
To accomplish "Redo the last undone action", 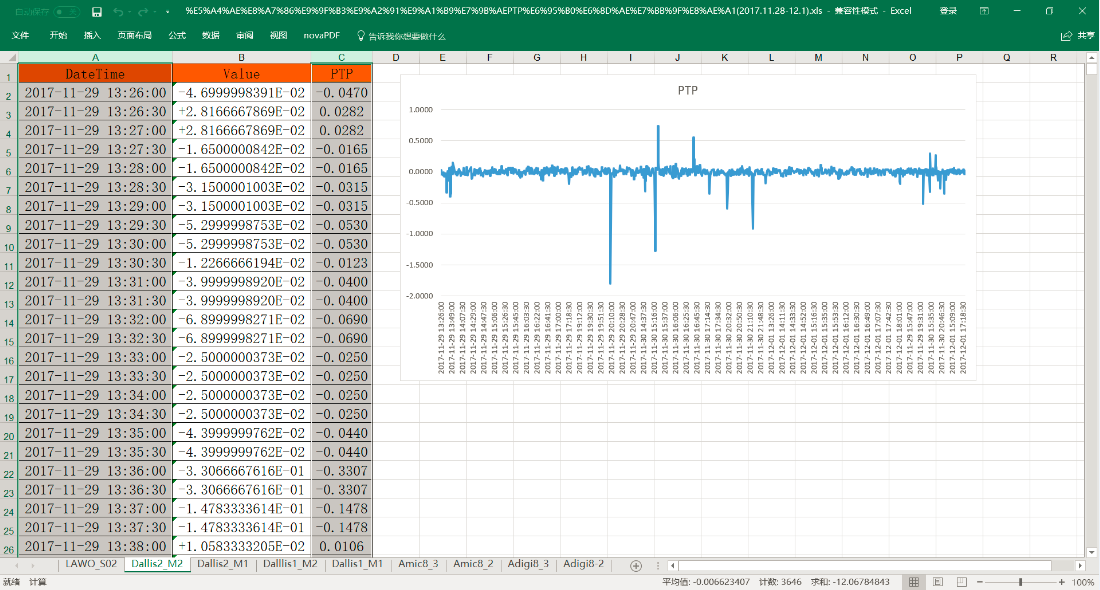I will [x=143, y=11].
